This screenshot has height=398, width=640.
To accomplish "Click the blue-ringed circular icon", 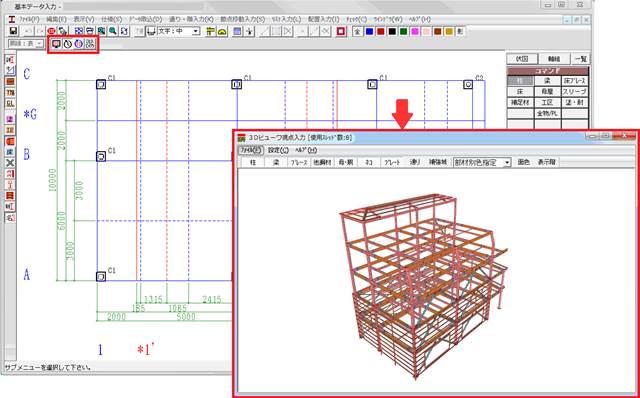I will point(78,44).
